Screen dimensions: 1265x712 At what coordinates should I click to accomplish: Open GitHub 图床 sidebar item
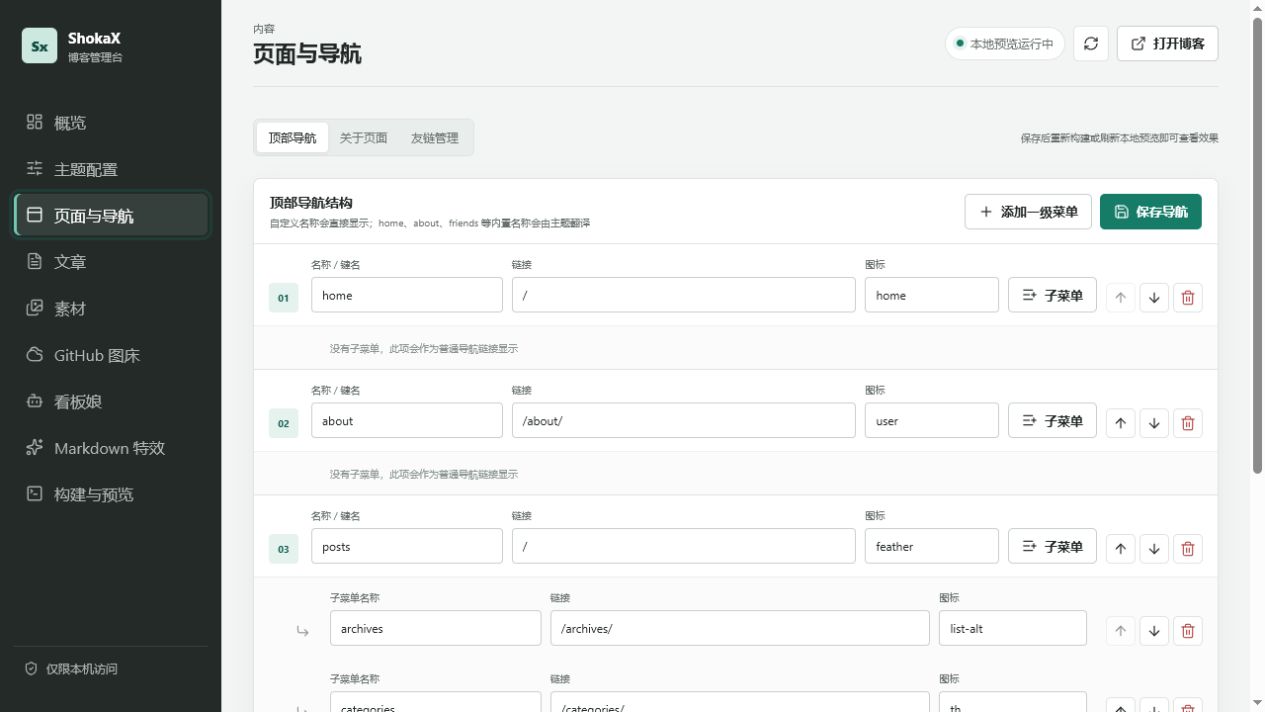pos(110,355)
